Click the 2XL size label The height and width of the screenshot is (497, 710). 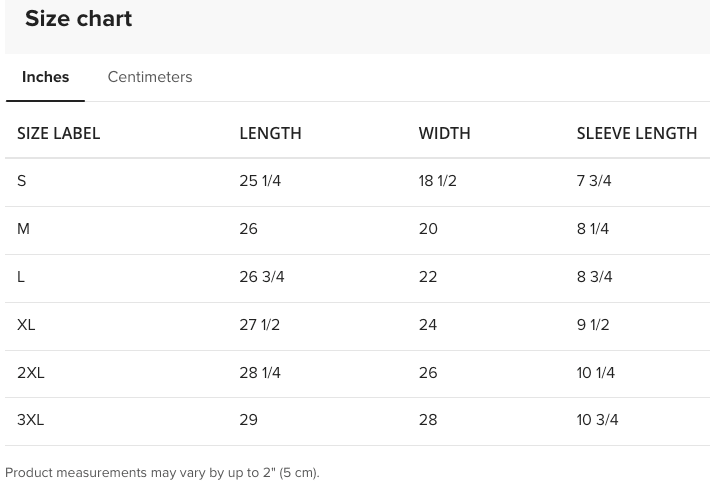pos(31,373)
